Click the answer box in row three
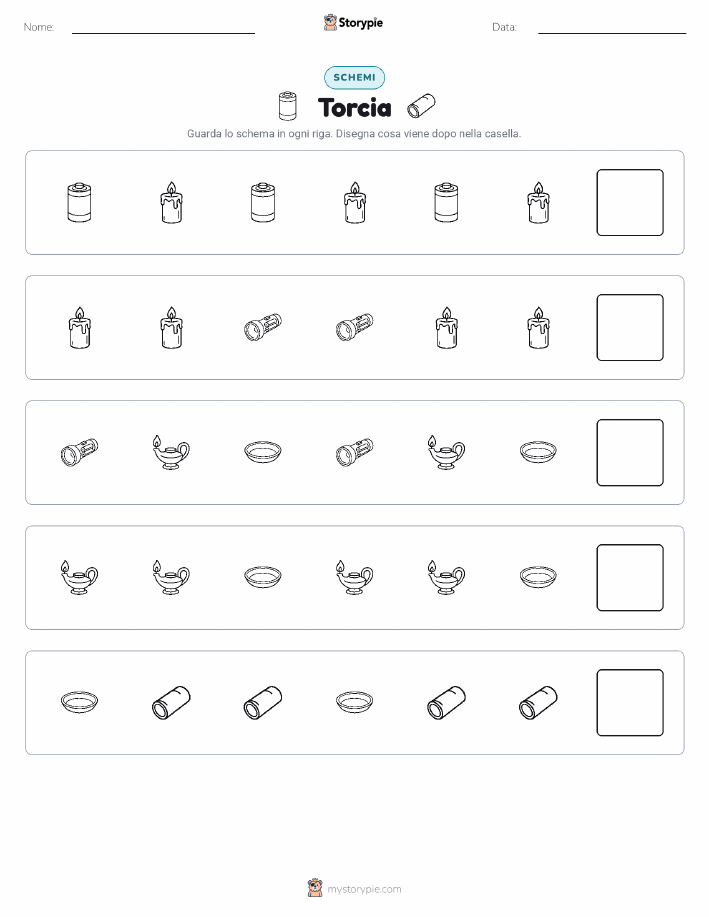The height and width of the screenshot is (917, 709). [x=630, y=452]
